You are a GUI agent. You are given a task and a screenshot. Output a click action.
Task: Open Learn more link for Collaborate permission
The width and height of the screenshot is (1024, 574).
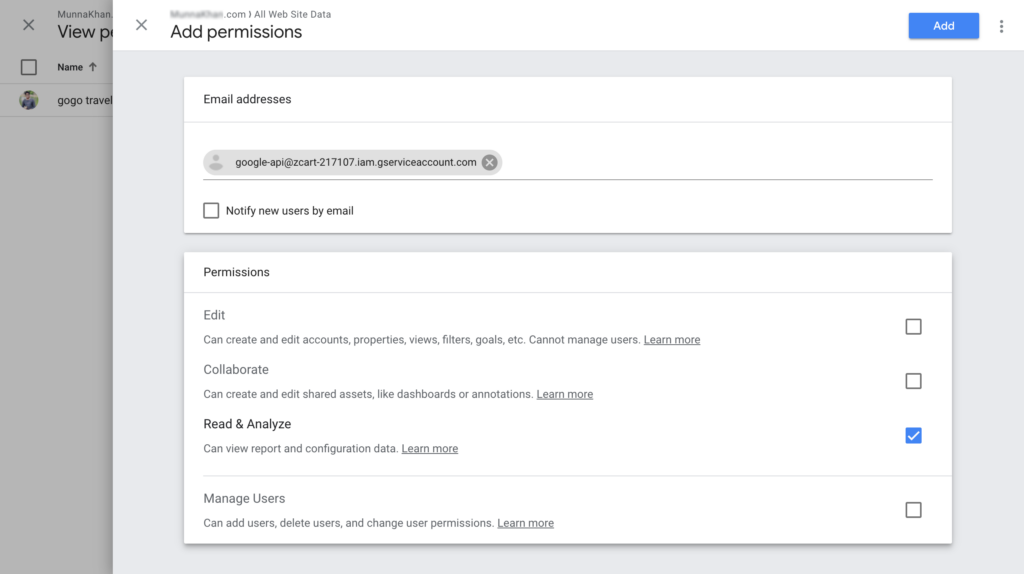[x=564, y=394]
